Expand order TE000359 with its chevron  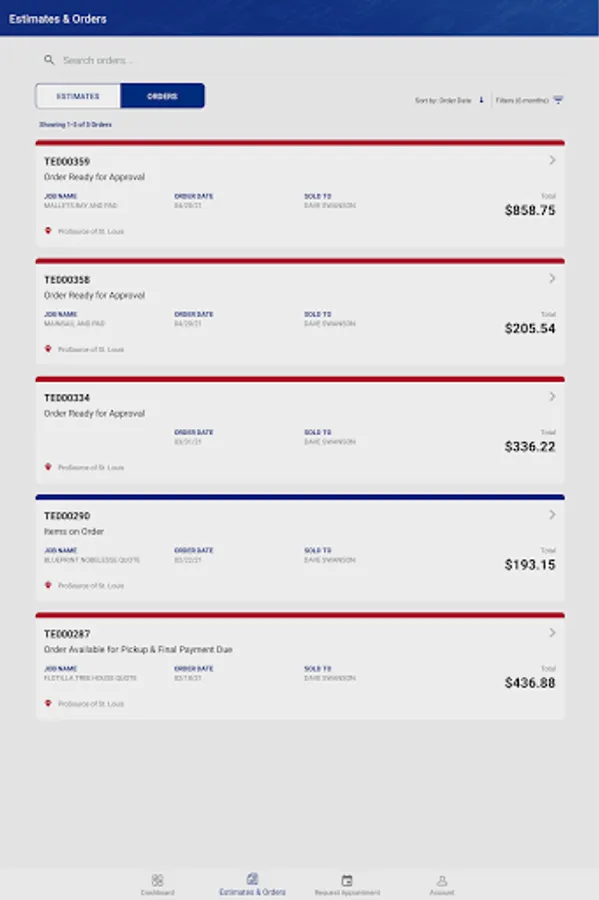point(552,160)
